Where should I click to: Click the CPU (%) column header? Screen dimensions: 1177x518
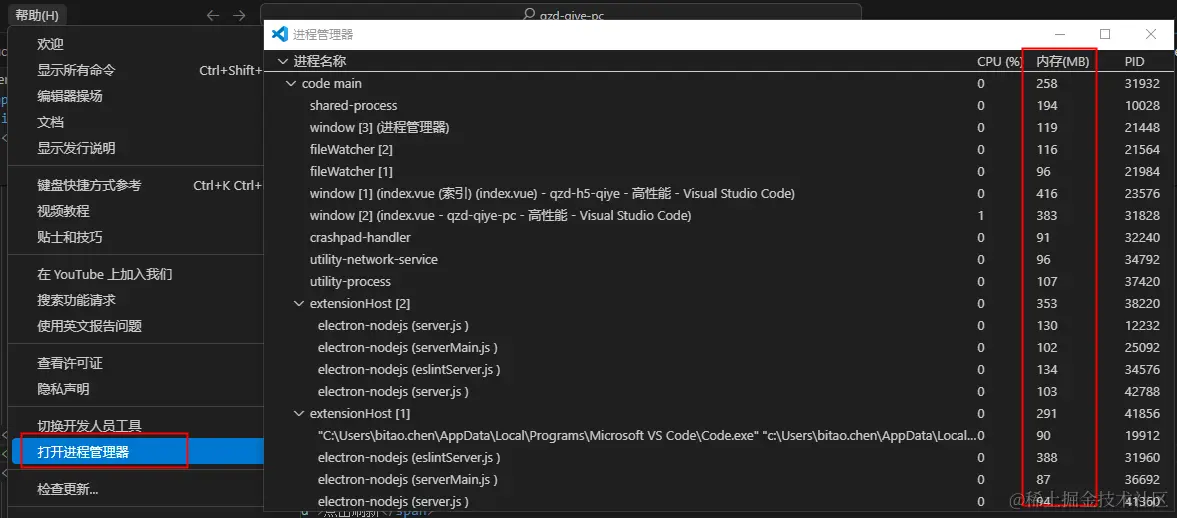coord(999,62)
